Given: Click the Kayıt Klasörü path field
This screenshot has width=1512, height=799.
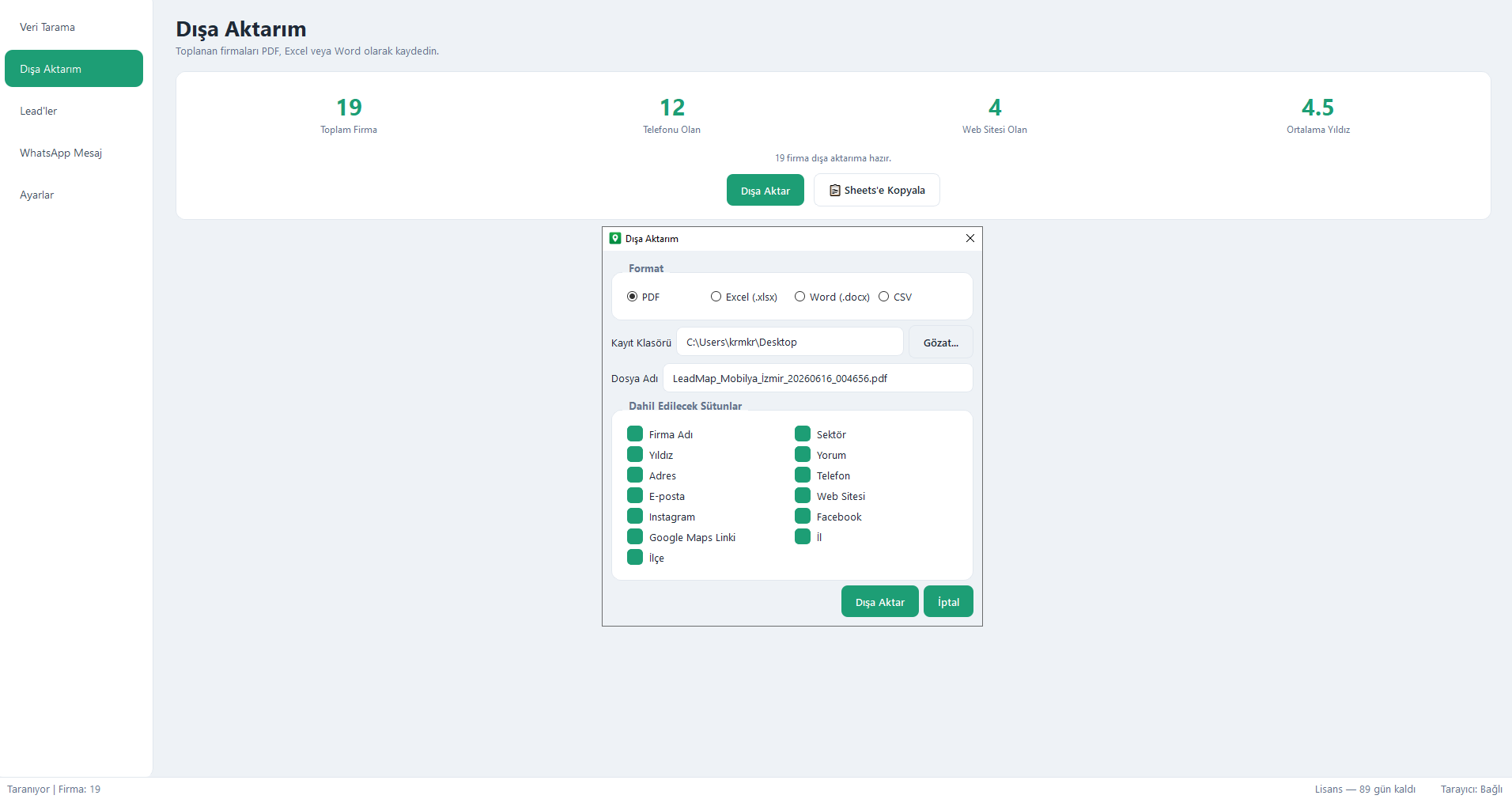Looking at the screenshot, I should (790, 342).
